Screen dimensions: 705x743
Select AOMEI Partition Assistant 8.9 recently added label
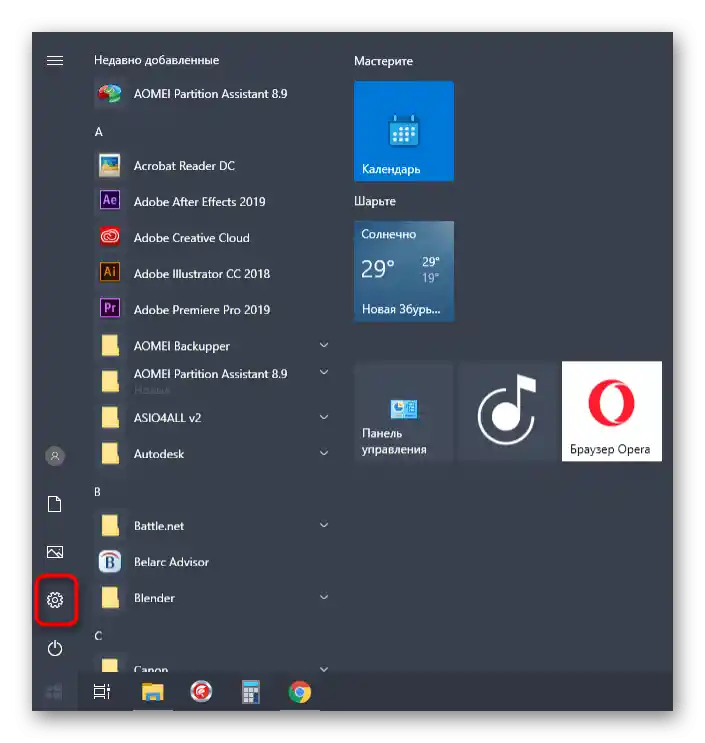[210, 94]
